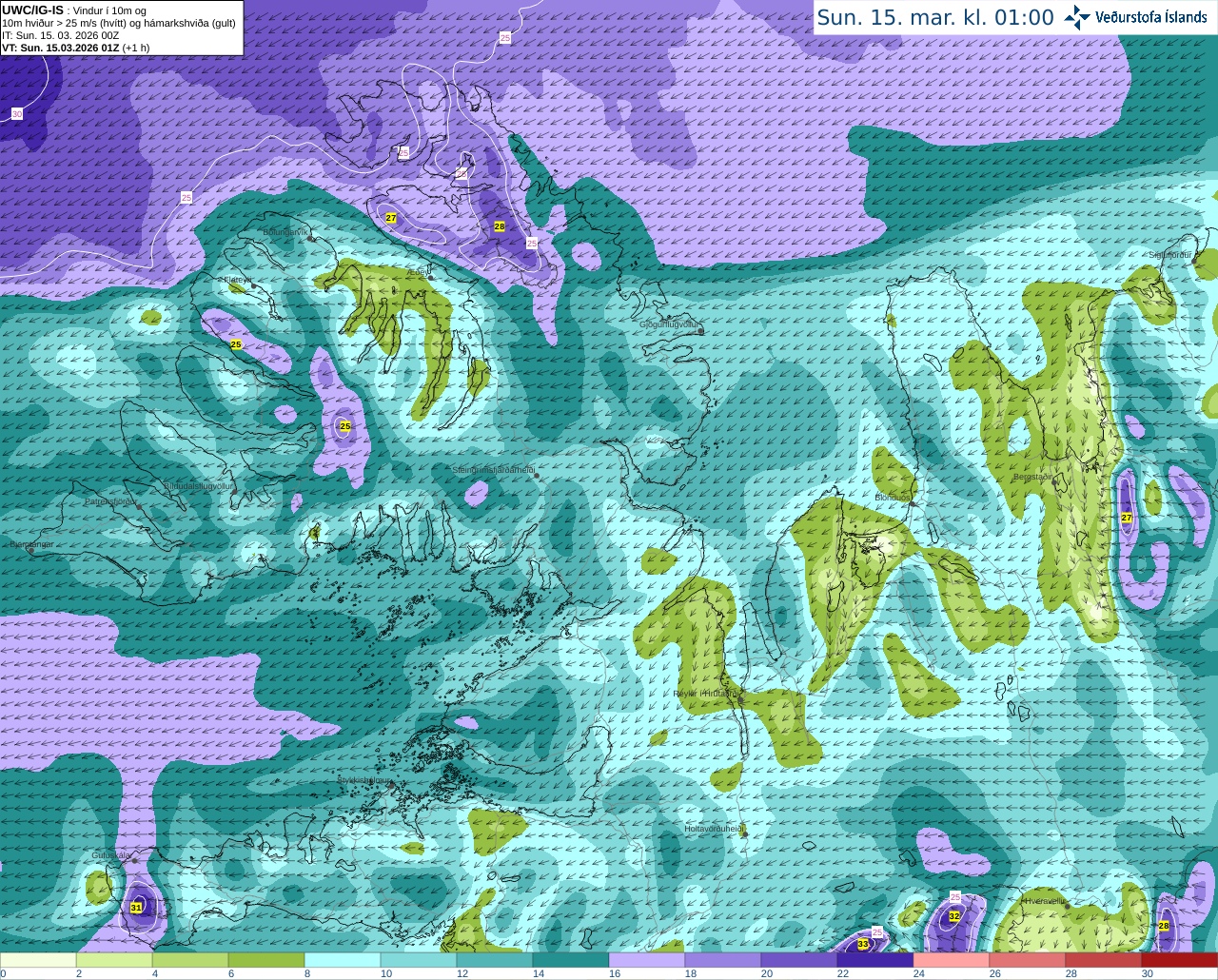This screenshot has height=980, width=1218.
Task: Select the 28–30 m/s red swatch
Action: pyautogui.click(x=1104, y=960)
